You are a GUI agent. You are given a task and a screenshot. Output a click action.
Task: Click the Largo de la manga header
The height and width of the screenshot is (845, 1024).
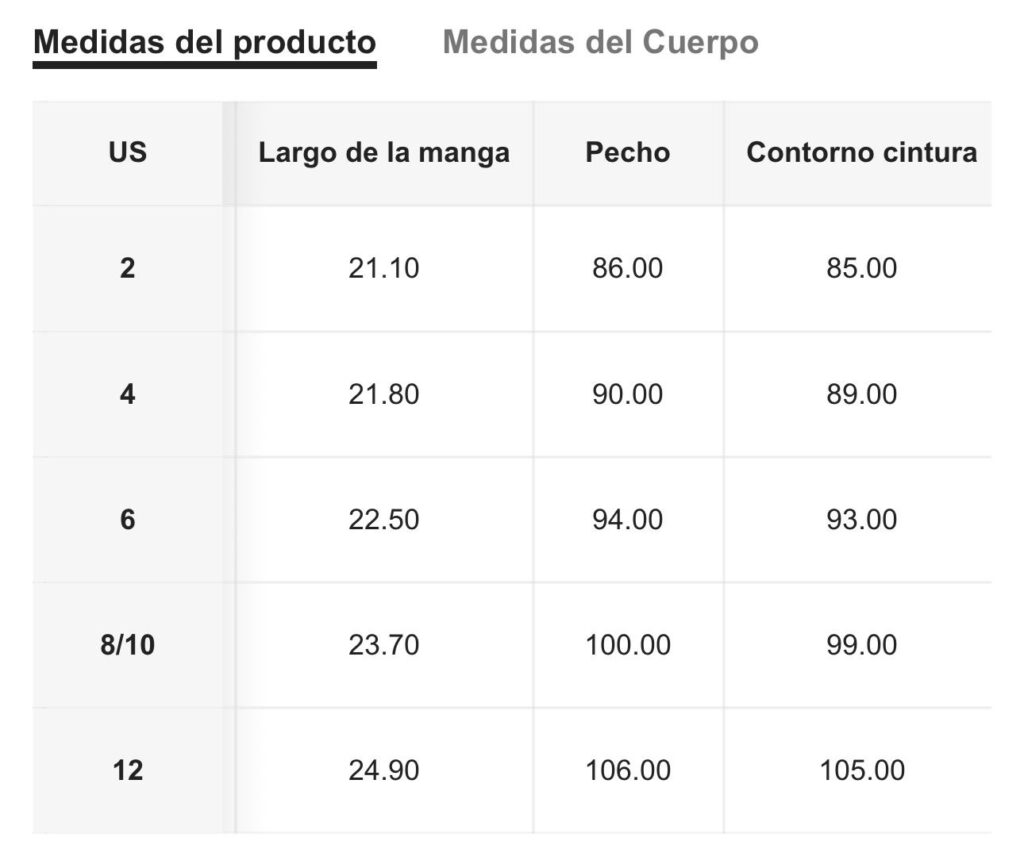click(x=384, y=153)
